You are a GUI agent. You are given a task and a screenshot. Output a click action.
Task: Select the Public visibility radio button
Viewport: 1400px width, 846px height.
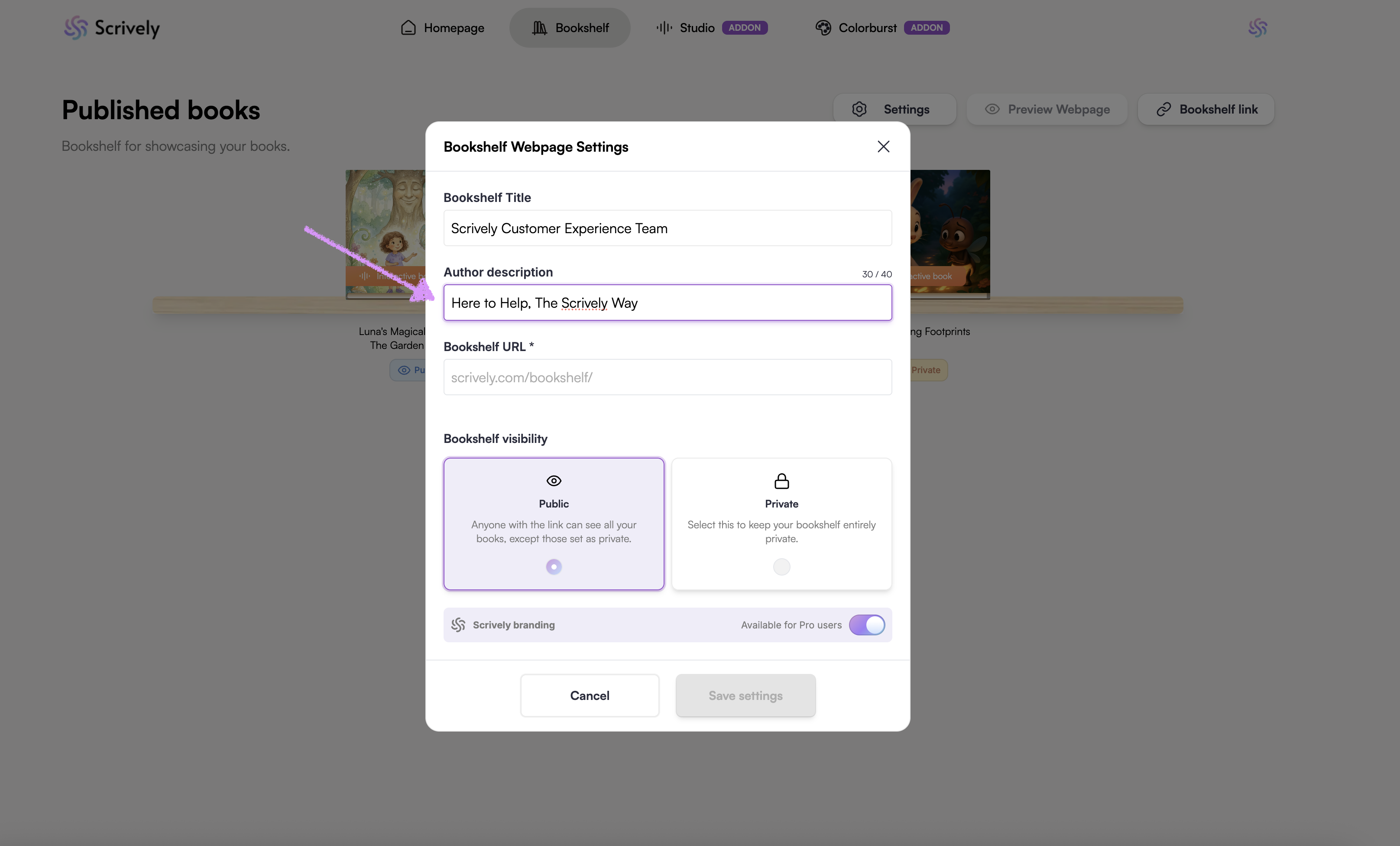pos(554,566)
